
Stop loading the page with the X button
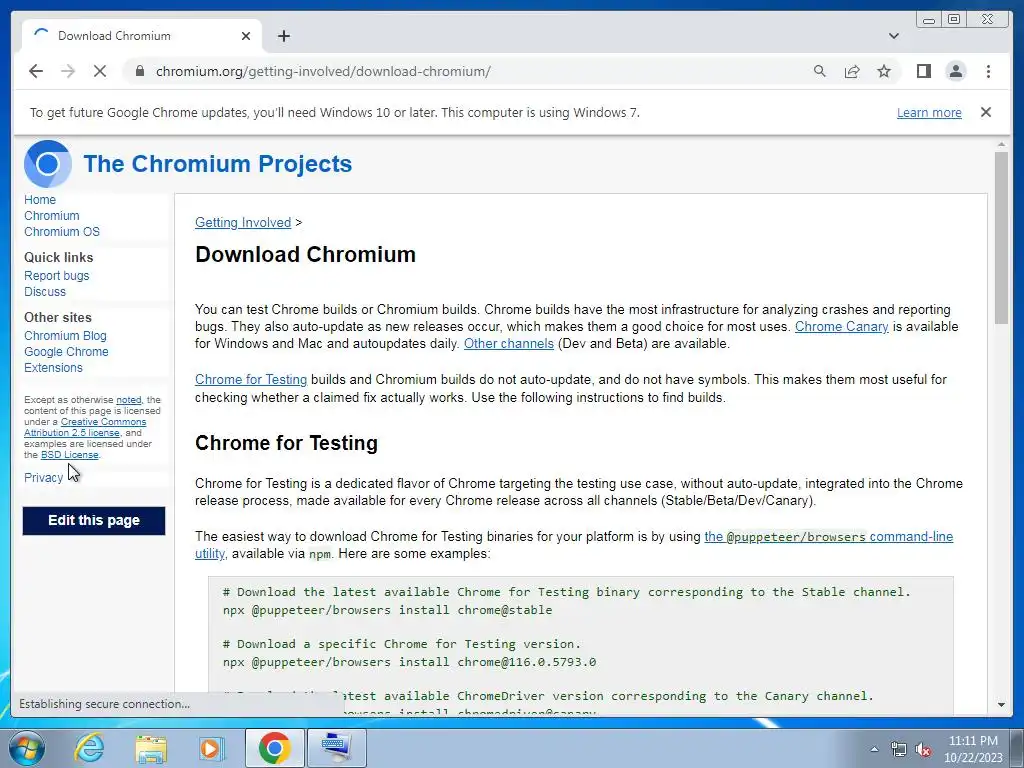tap(100, 71)
